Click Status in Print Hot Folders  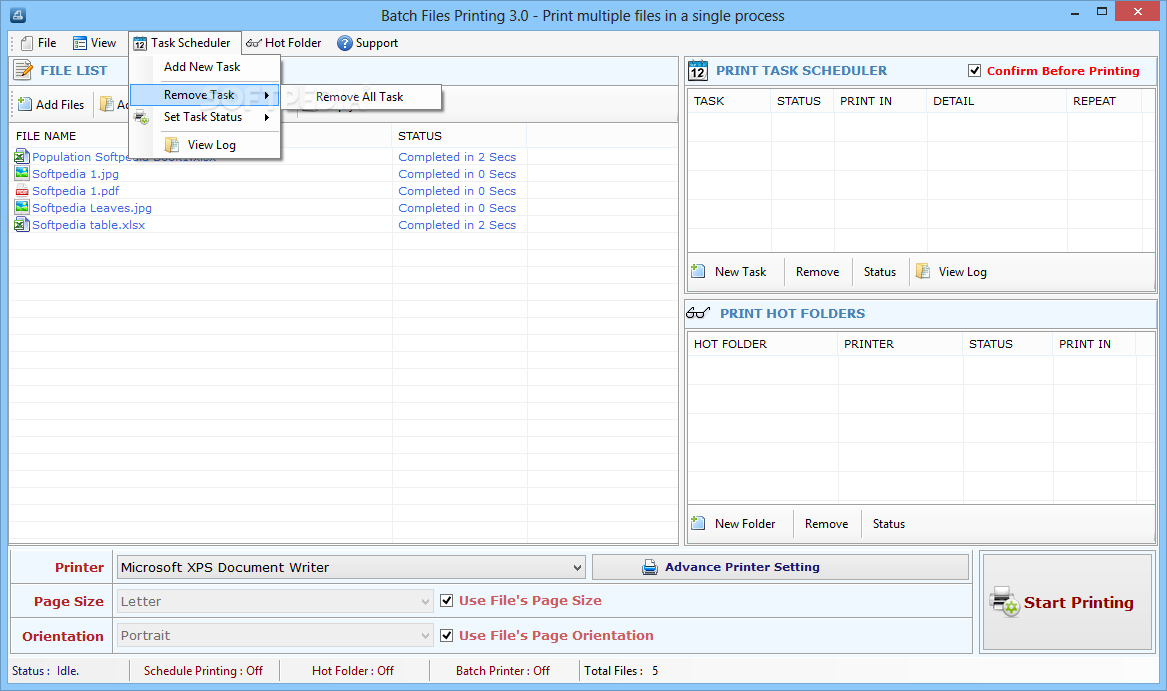889,523
